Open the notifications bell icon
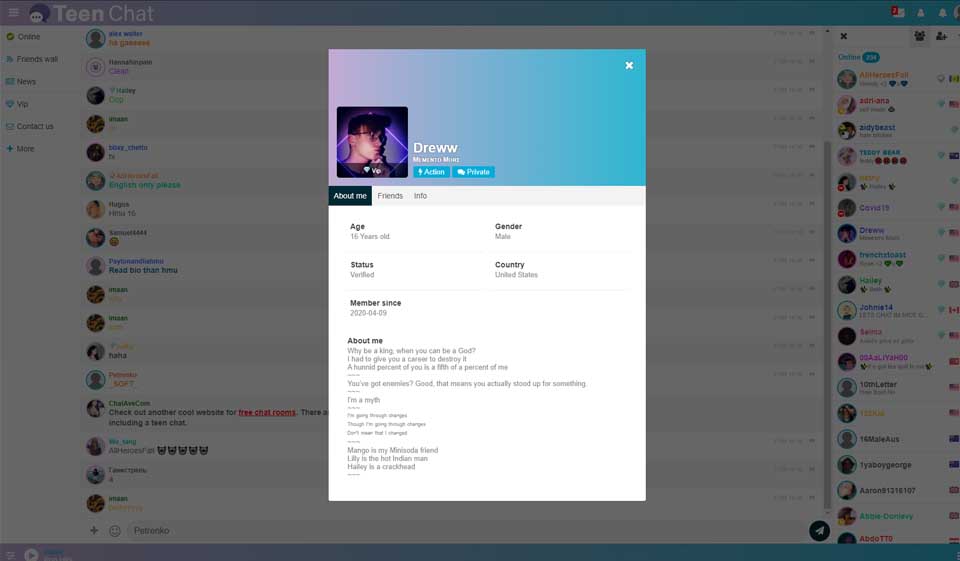The image size is (960, 561). (x=942, y=13)
